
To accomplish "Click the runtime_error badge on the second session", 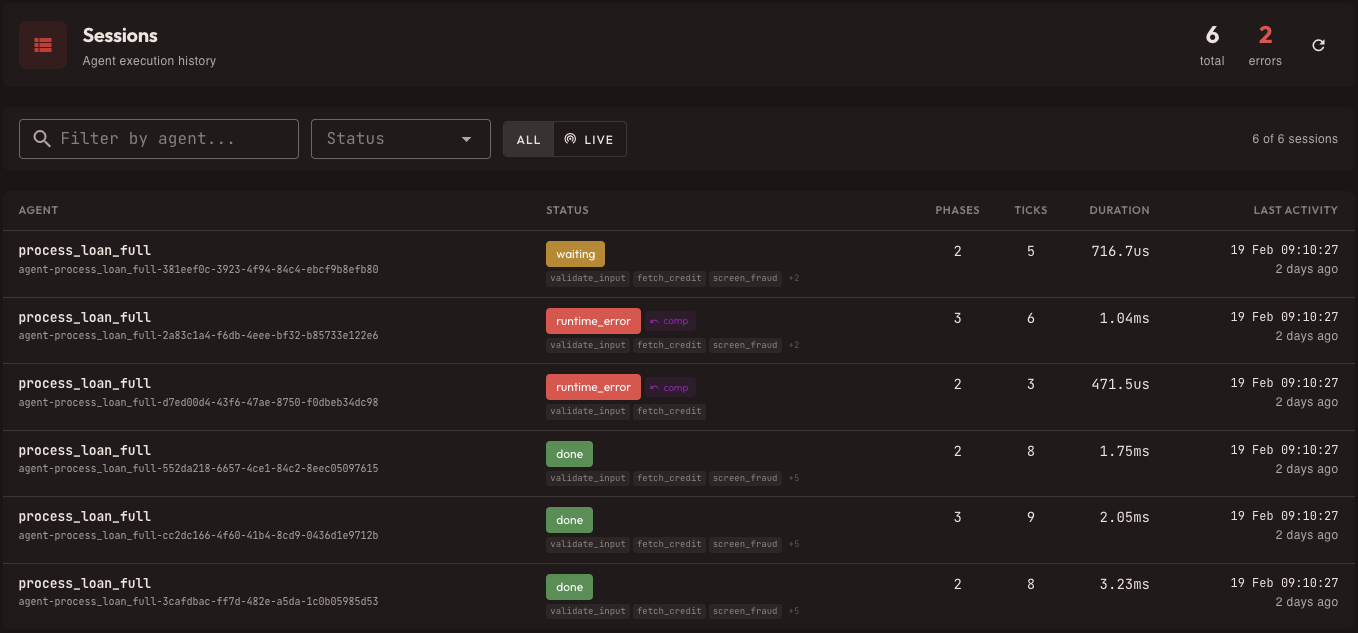I will (593, 320).
